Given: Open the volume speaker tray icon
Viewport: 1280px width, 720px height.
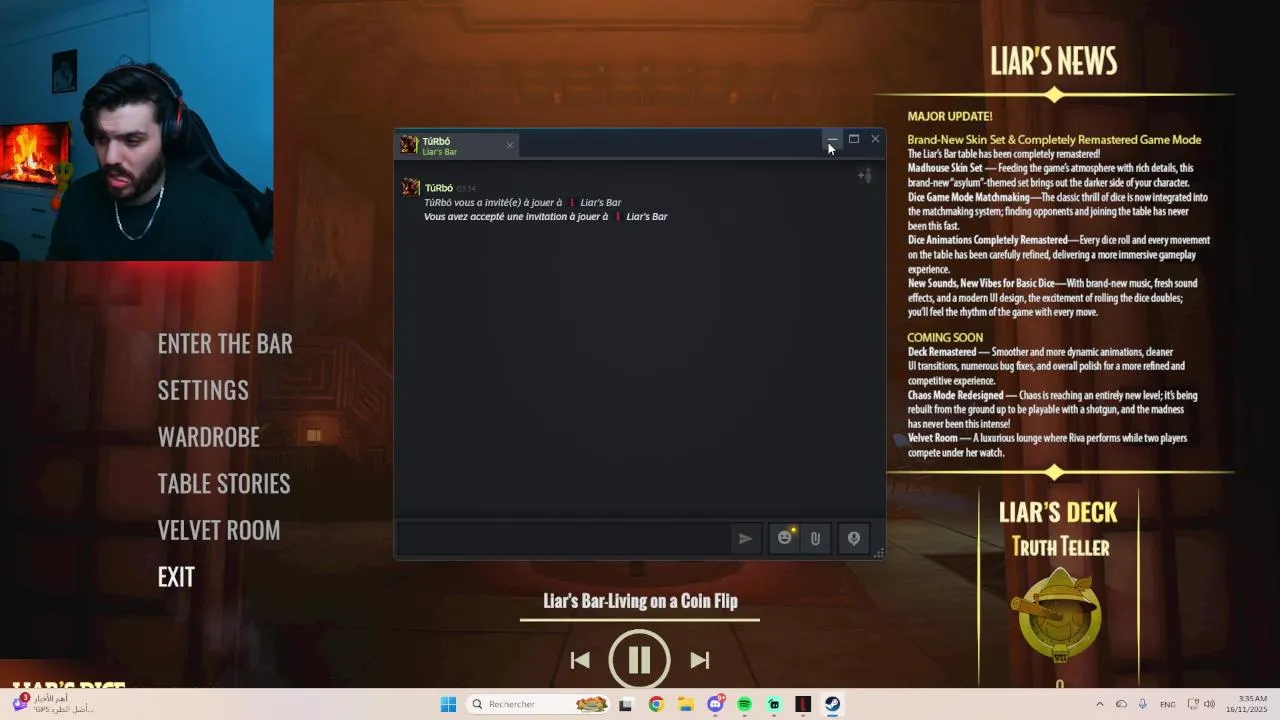Looking at the screenshot, I should click(1209, 704).
